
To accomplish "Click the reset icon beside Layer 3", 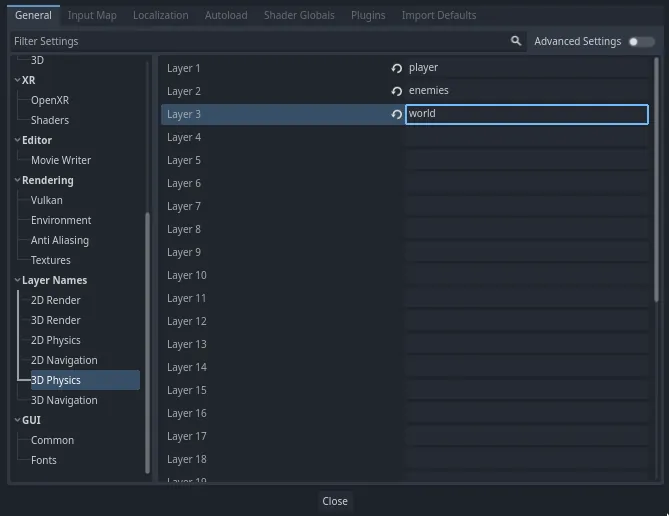I will 396,114.
